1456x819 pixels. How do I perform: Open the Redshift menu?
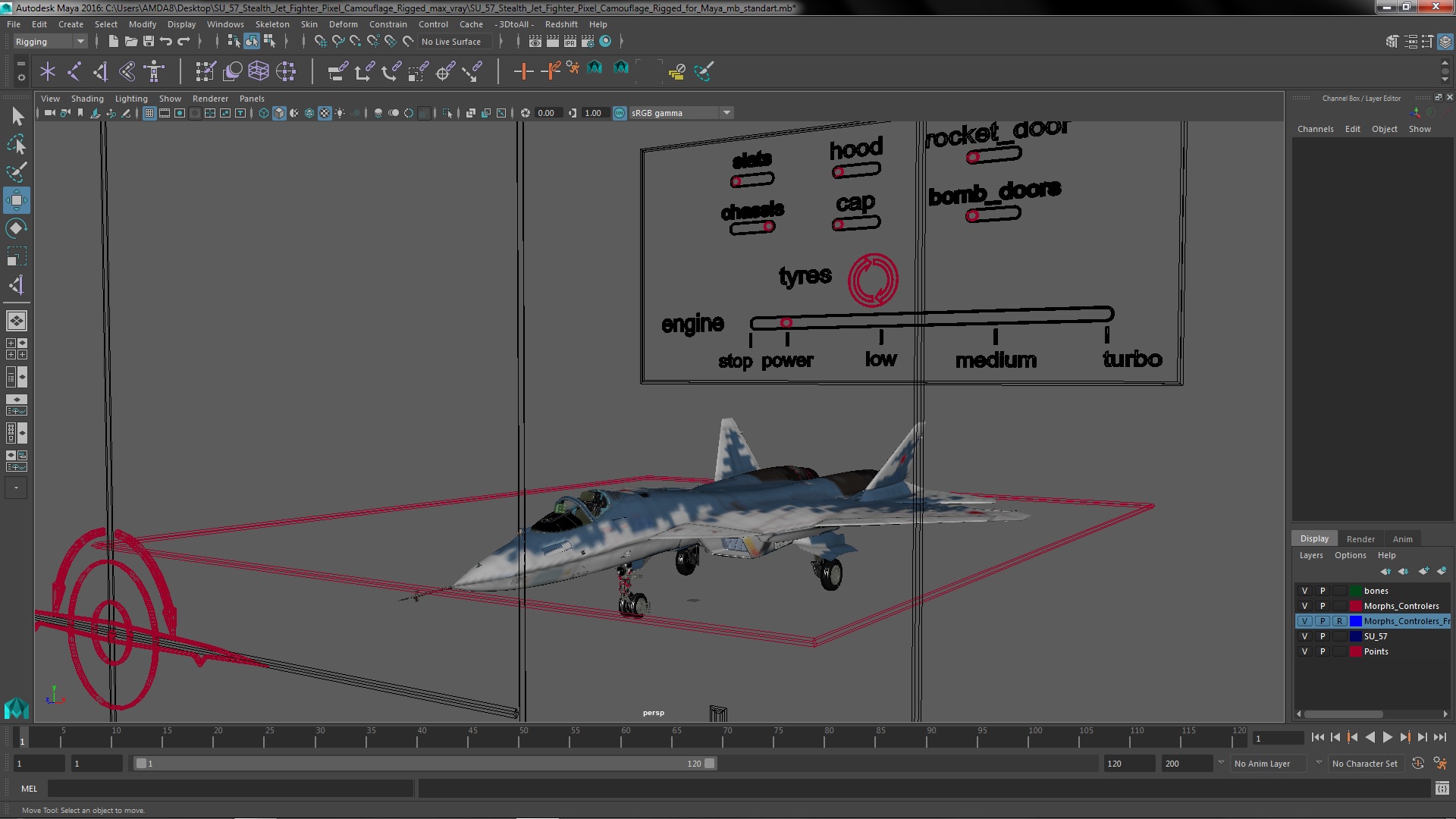click(x=561, y=24)
